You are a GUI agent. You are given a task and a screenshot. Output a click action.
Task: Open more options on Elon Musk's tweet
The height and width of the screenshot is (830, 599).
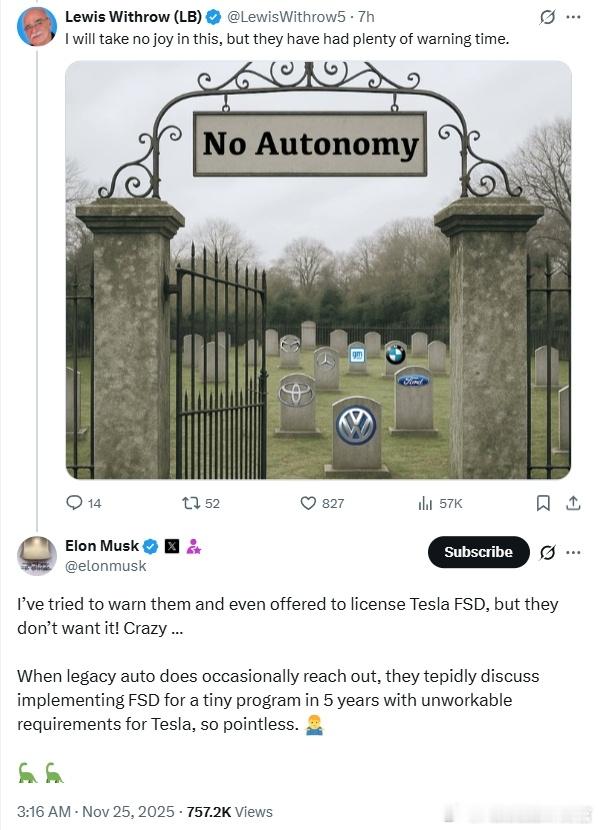[x=573, y=552]
